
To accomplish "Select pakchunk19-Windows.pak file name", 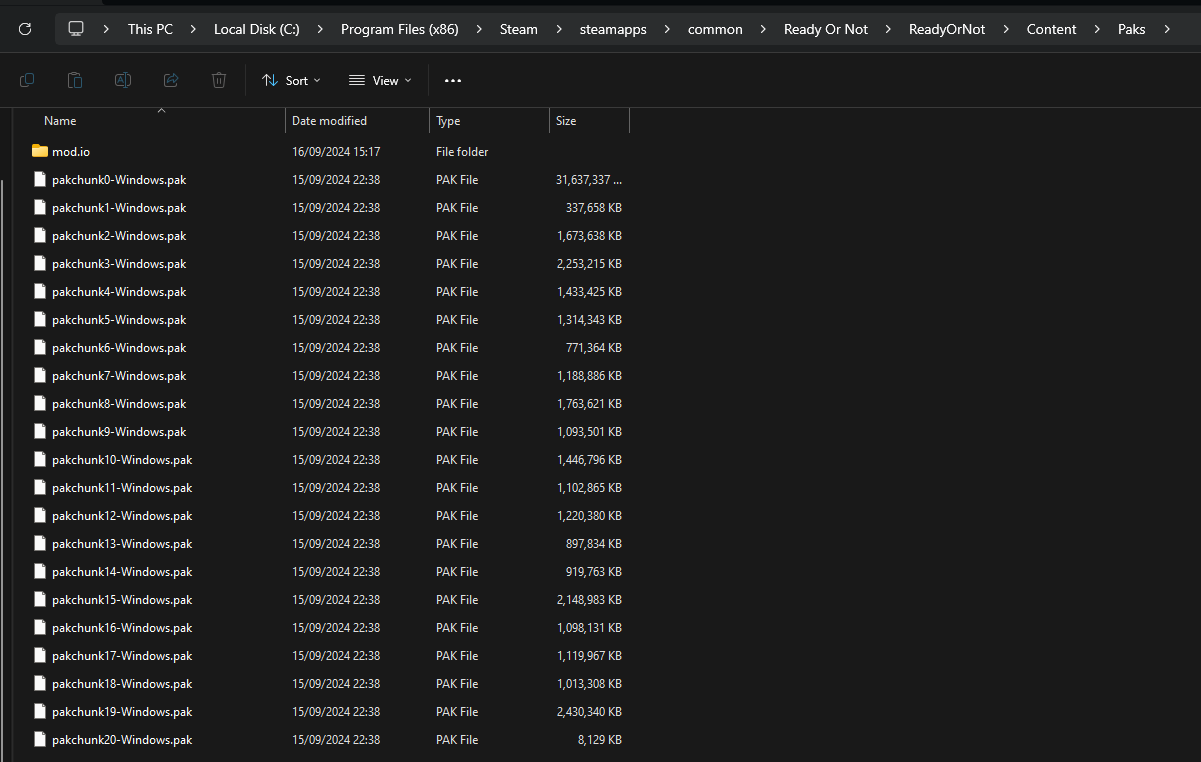I will coord(122,711).
